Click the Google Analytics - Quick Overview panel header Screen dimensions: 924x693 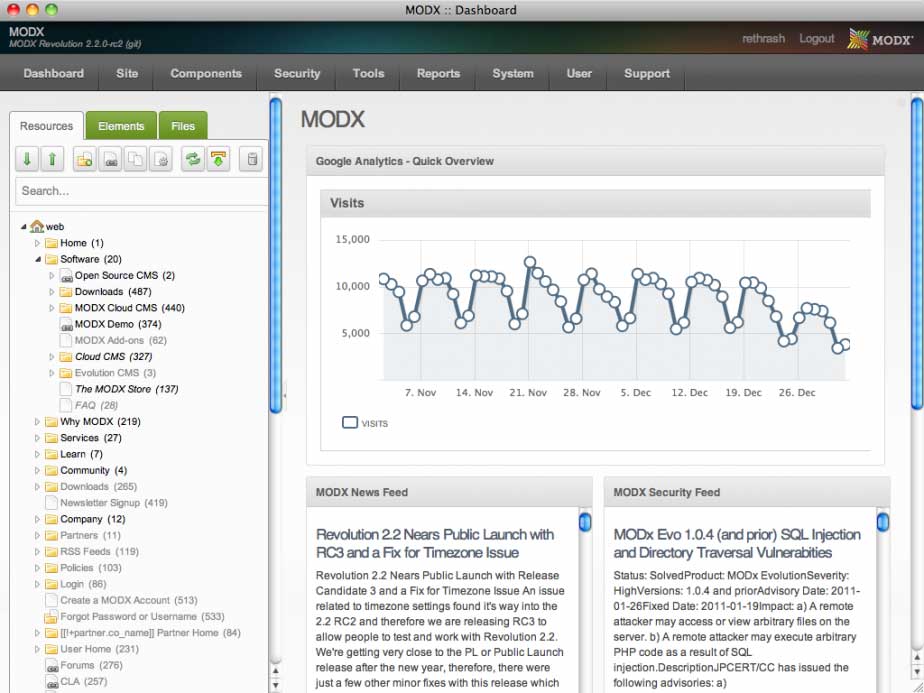(x=595, y=161)
